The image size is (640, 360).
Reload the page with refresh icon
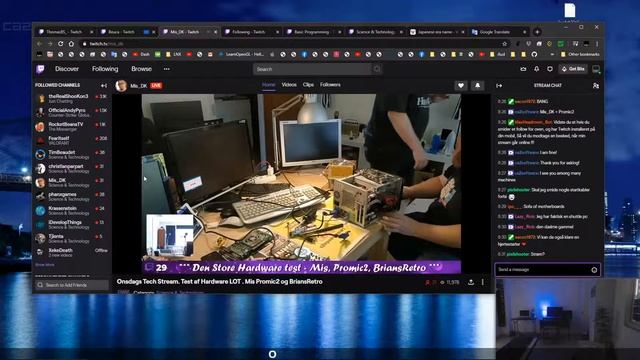pos(60,44)
